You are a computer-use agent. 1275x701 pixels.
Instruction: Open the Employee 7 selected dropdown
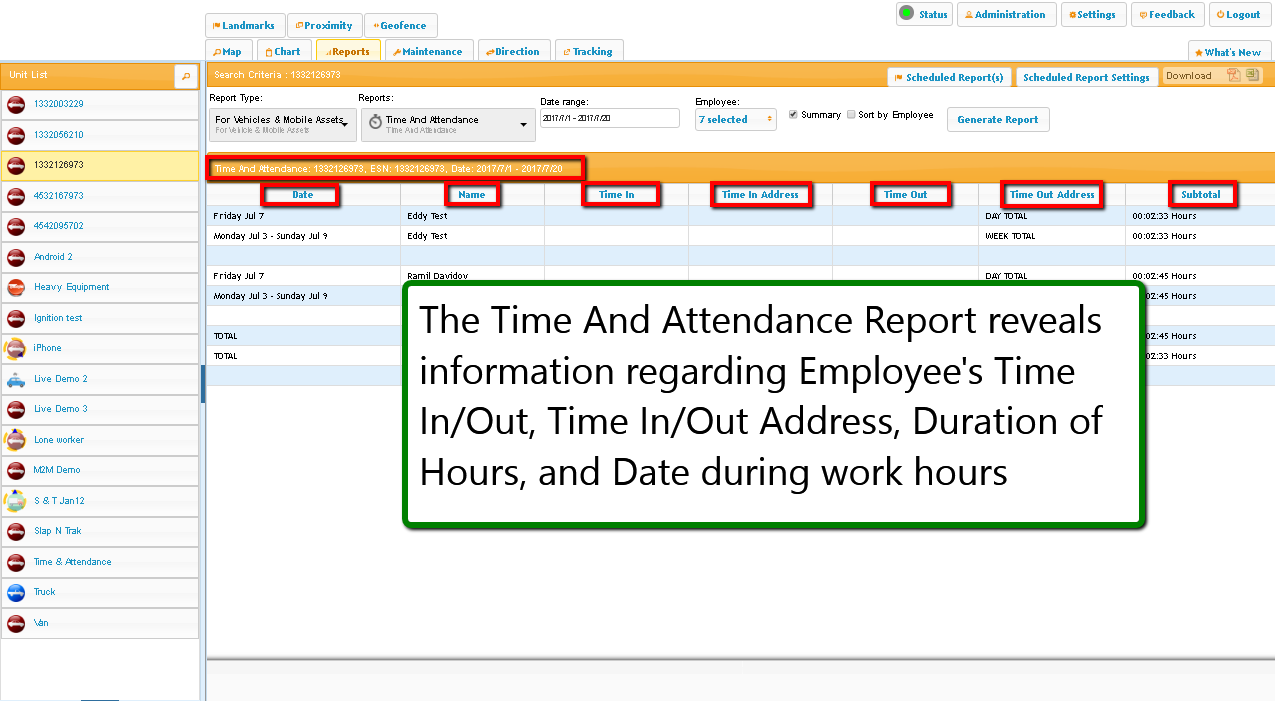pyautogui.click(x=736, y=120)
